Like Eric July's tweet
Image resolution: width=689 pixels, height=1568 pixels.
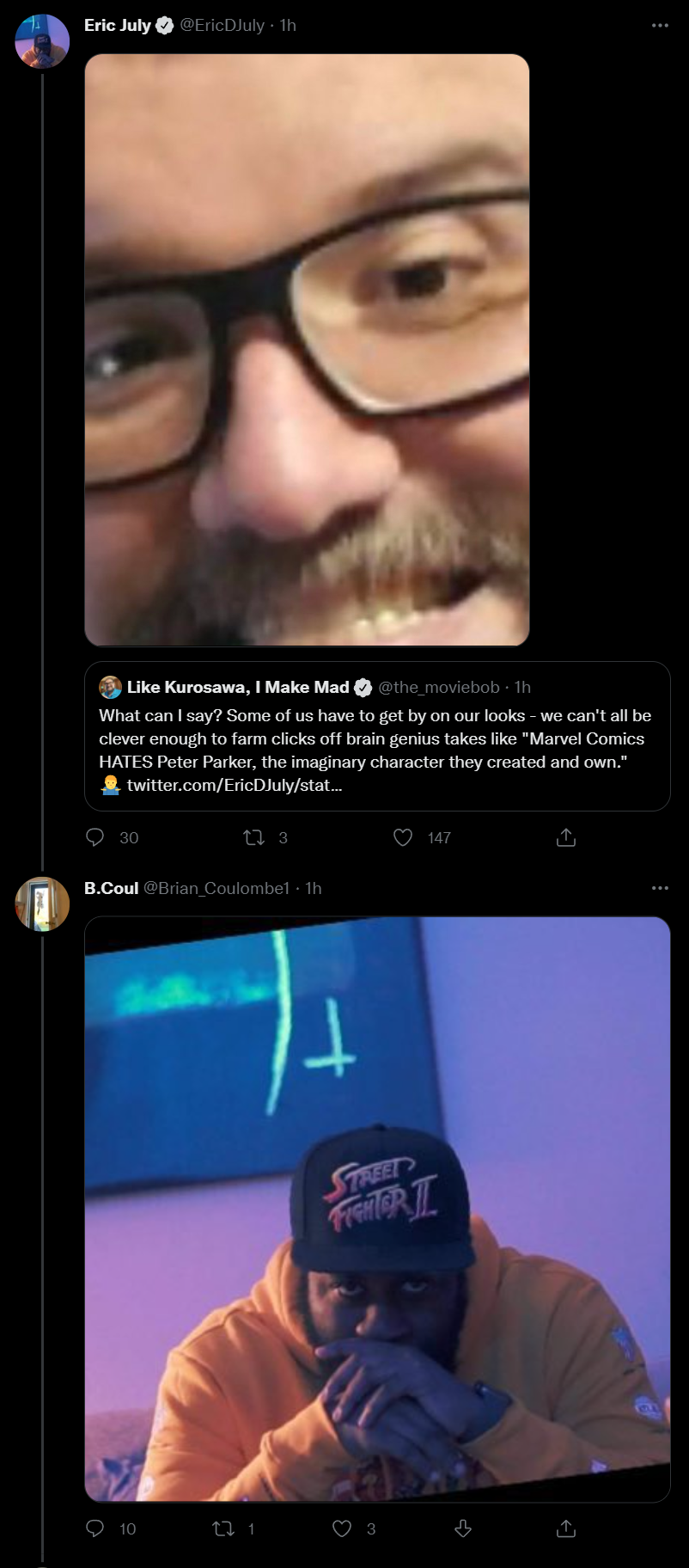[x=403, y=837]
